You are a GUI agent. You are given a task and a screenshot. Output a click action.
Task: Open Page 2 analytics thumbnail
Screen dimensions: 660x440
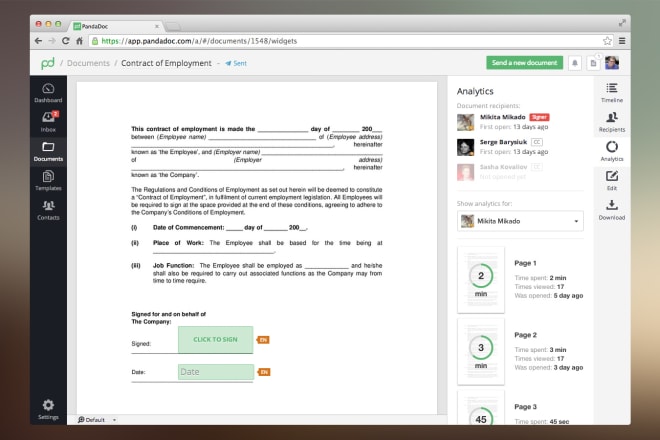pos(481,352)
